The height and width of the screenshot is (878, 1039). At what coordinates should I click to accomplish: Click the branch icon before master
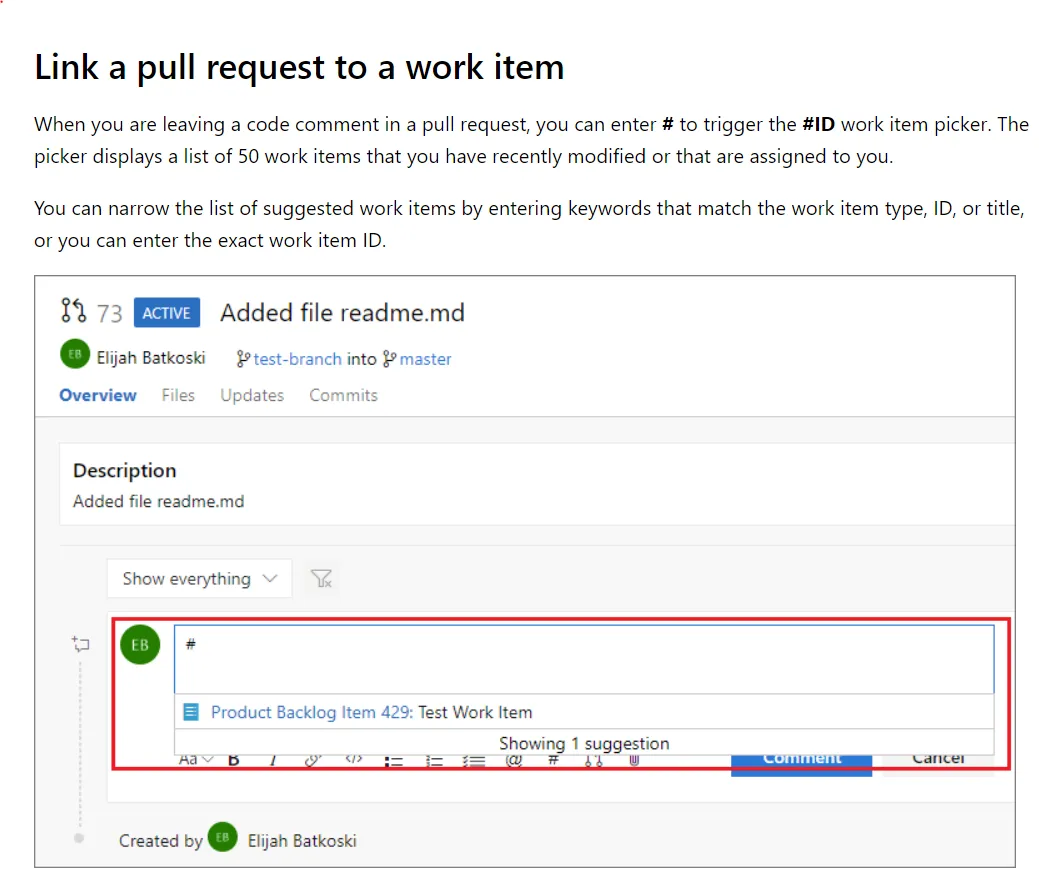click(x=390, y=359)
